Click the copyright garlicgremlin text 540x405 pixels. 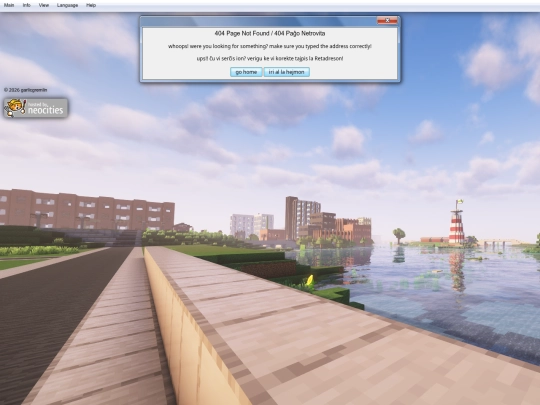coord(25,90)
